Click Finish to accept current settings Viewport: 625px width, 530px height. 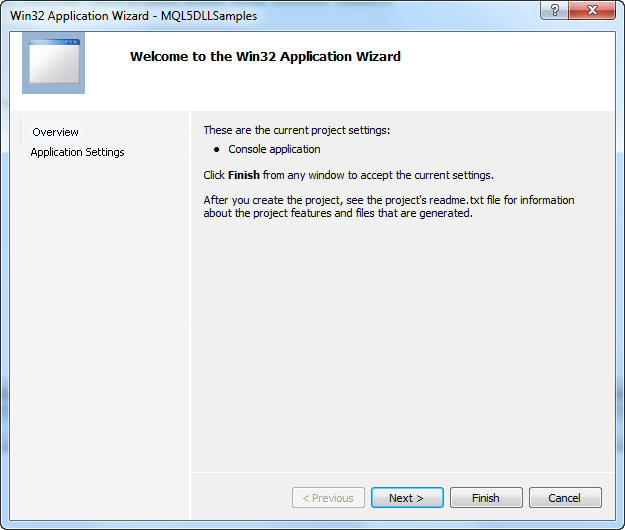pyautogui.click(x=486, y=498)
